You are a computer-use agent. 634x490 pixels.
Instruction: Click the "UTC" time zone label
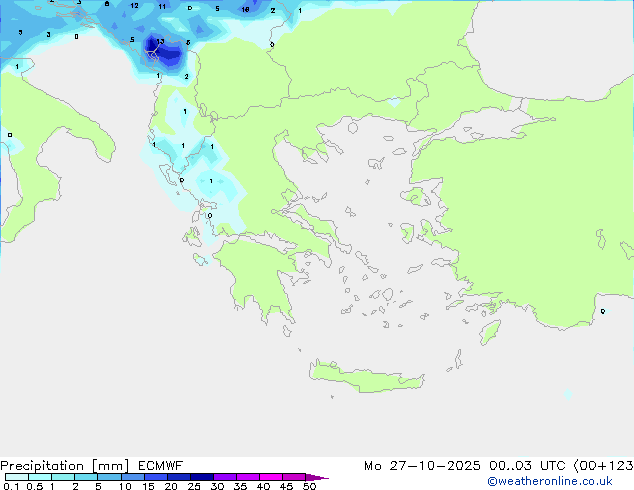(552, 466)
